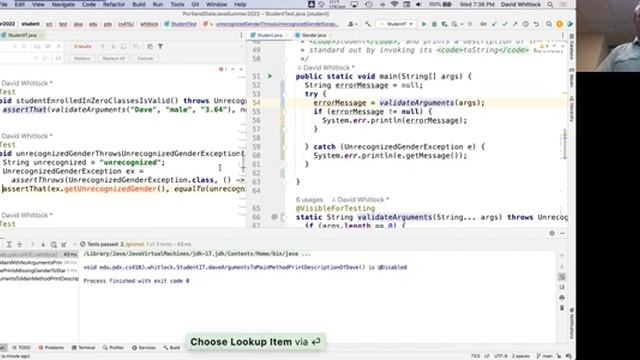Click the whitlock breadcrumb in navigation bar

point(149,24)
